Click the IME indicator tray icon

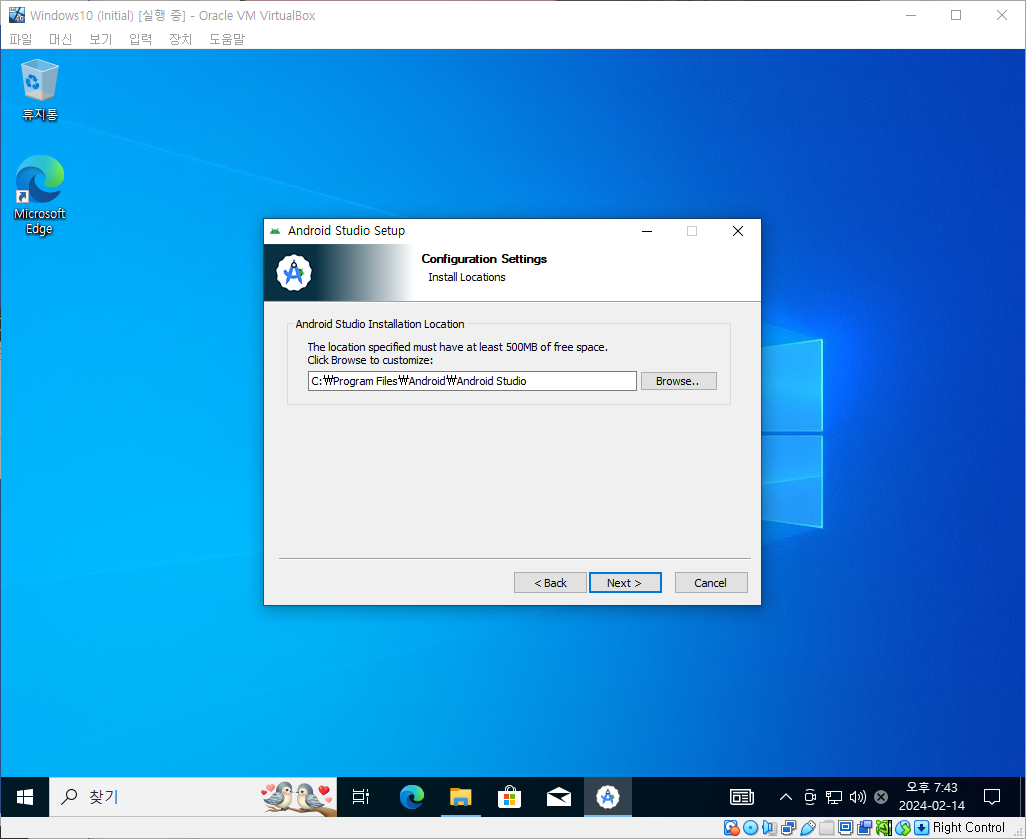(881, 796)
